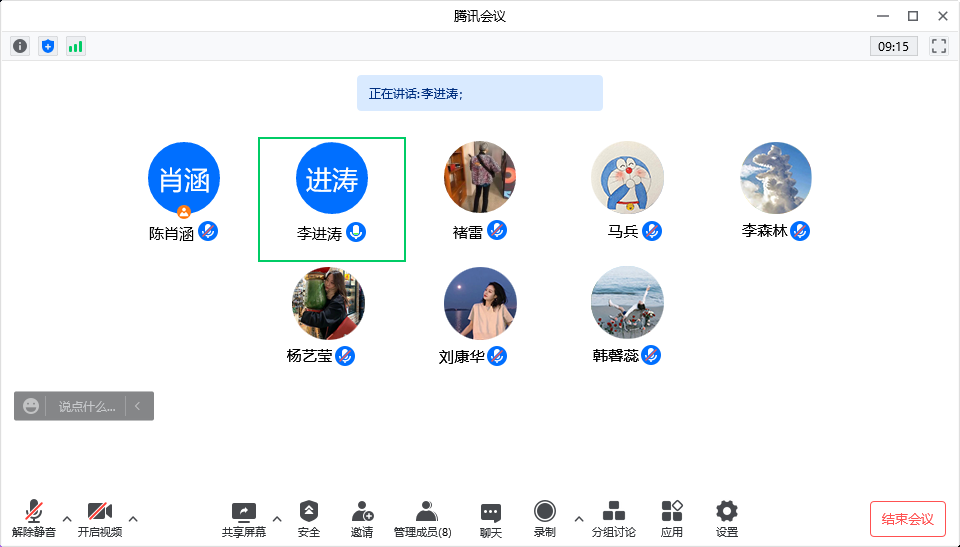Open the Apps (应用) icon
Image resolution: width=960 pixels, height=547 pixels.
pos(672,519)
